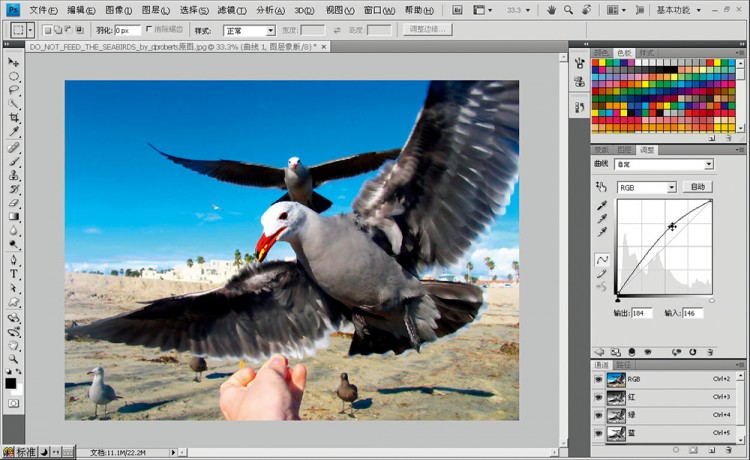750x460 pixels.
Task: Toggle the 消除锯齿 anti-alias checkbox
Action: tap(149, 30)
